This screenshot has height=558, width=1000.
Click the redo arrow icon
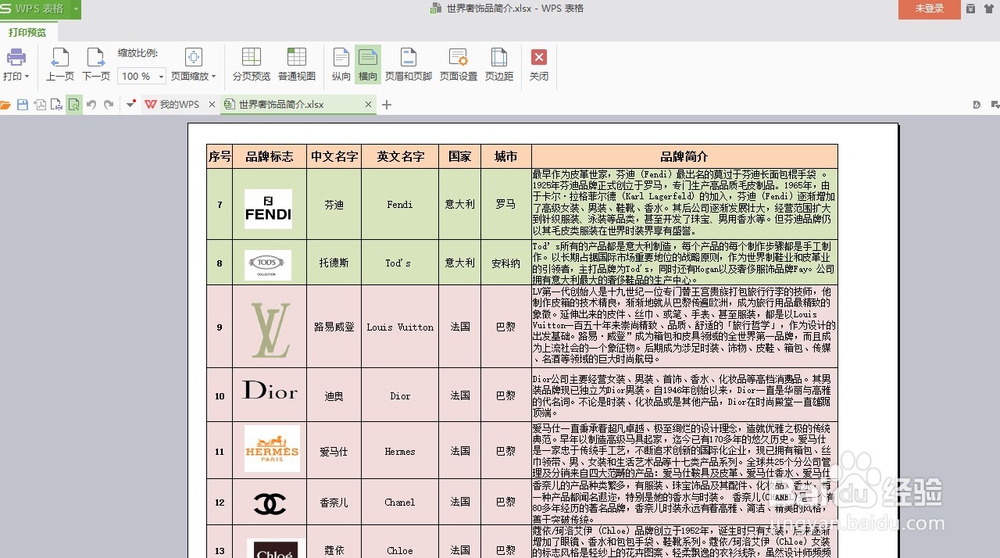[x=108, y=105]
